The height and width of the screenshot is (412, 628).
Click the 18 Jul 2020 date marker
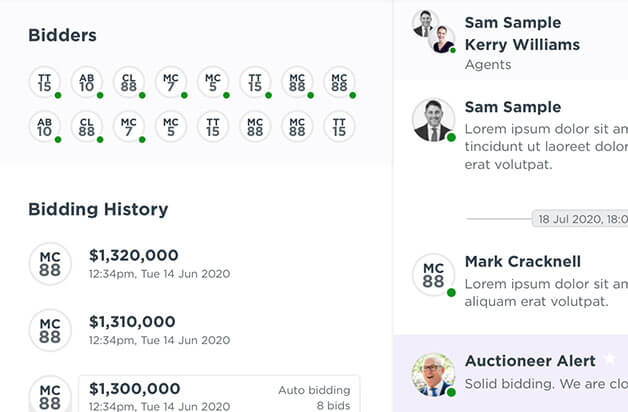[580, 219]
